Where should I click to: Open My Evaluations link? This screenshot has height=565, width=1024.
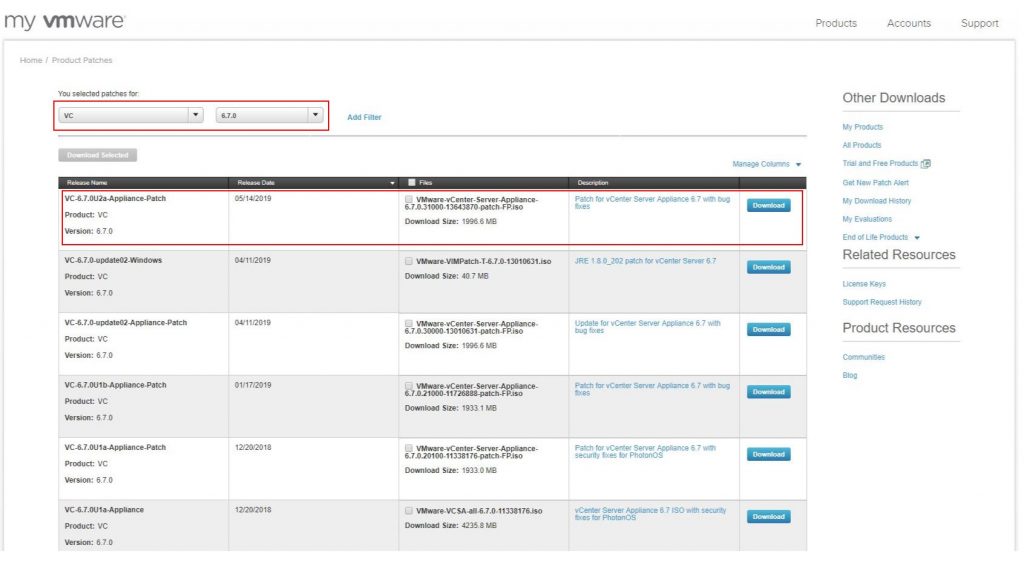pyautogui.click(x=867, y=219)
